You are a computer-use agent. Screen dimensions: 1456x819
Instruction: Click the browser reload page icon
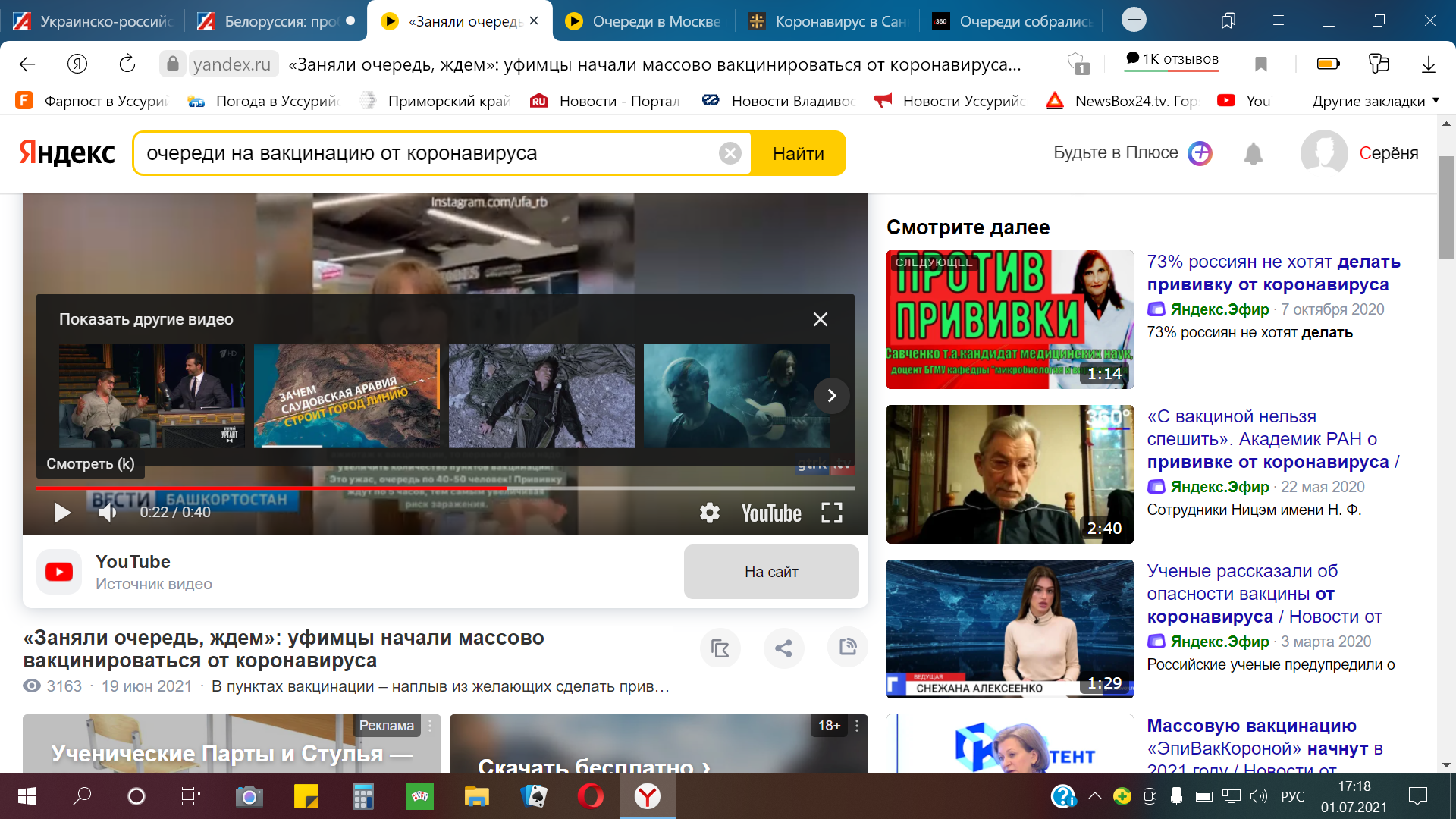[x=127, y=64]
